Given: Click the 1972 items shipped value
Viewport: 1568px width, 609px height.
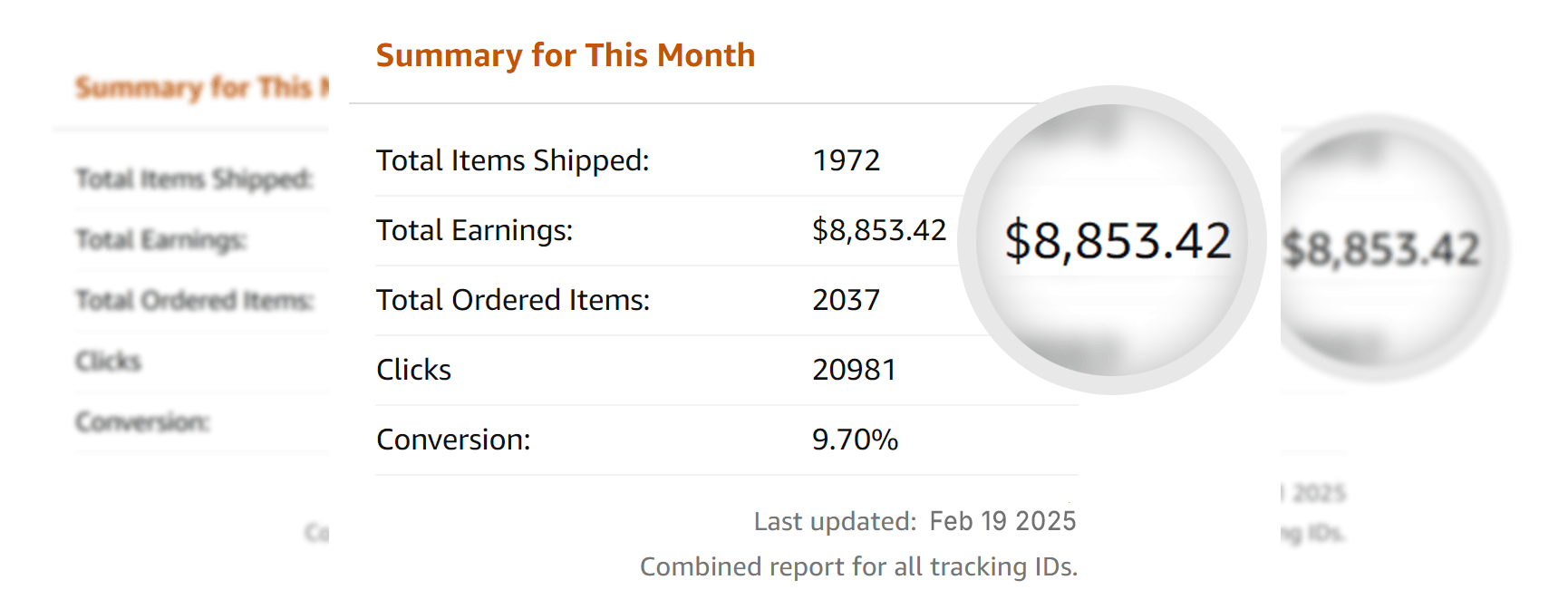Looking at the screenshot, I should pos(847,160).
